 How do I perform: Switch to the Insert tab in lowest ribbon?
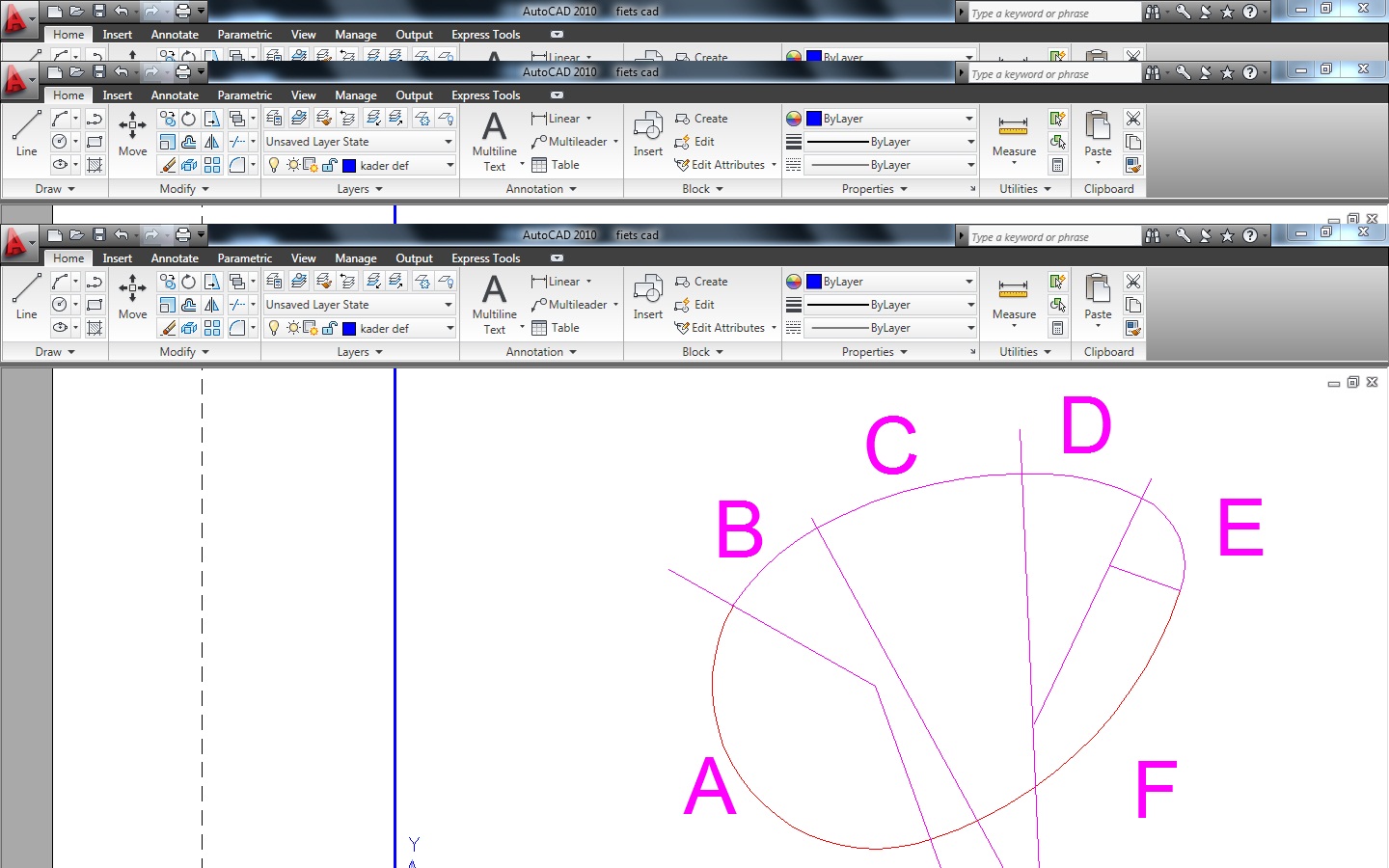pyautogui.click(x=118, y=258)
